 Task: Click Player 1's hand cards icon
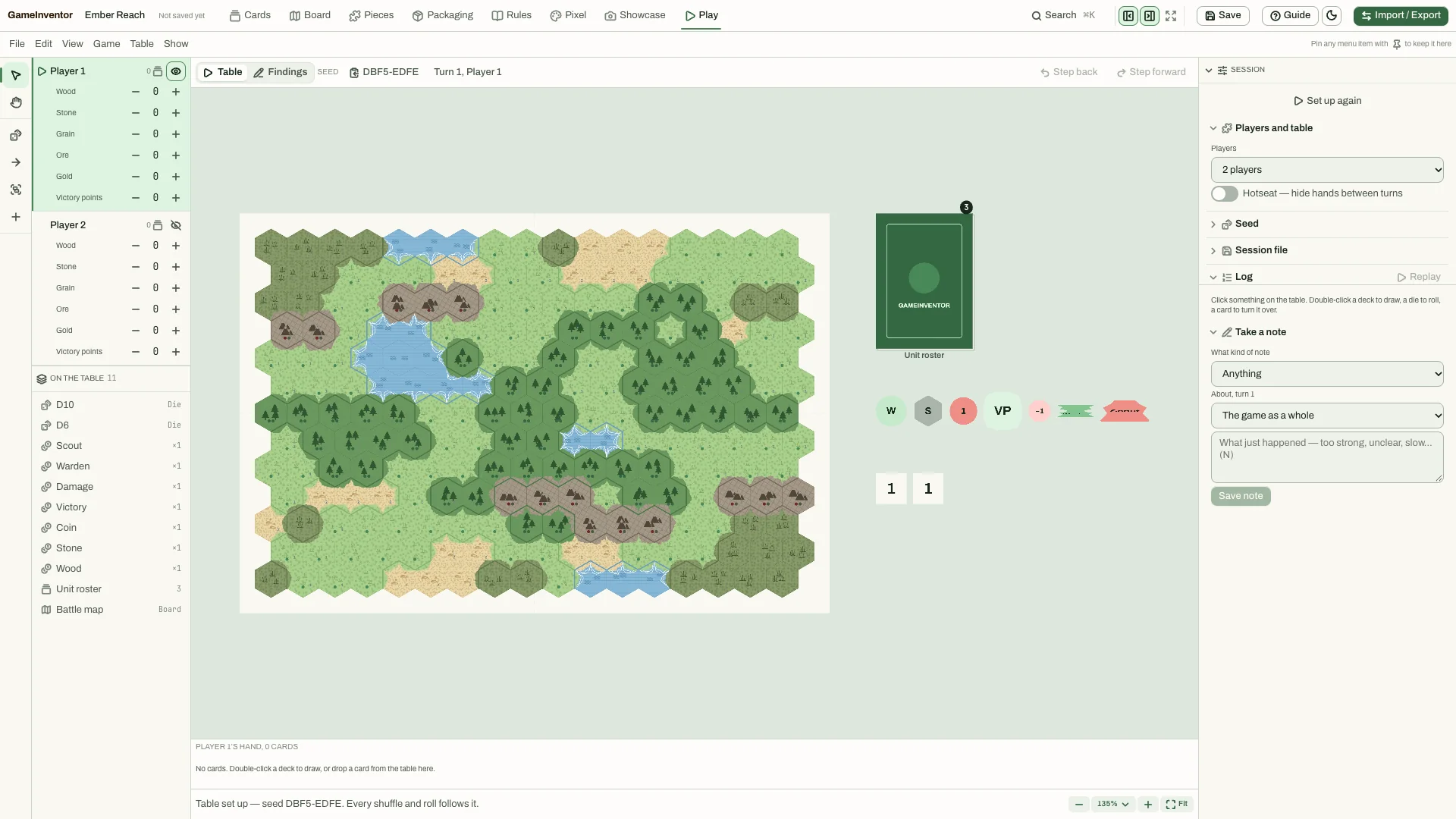tap(158, 71)
